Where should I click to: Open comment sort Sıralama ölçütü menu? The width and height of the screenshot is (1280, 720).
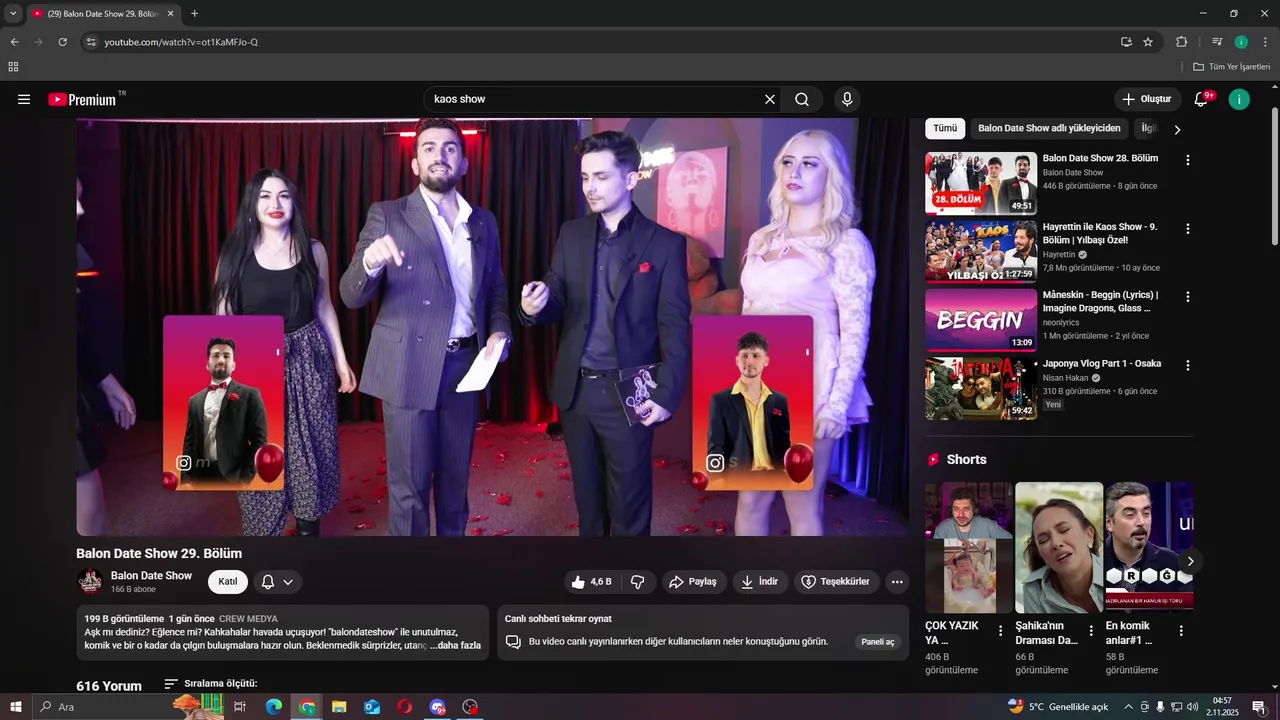pyautogui.click(x=211, y=684)
